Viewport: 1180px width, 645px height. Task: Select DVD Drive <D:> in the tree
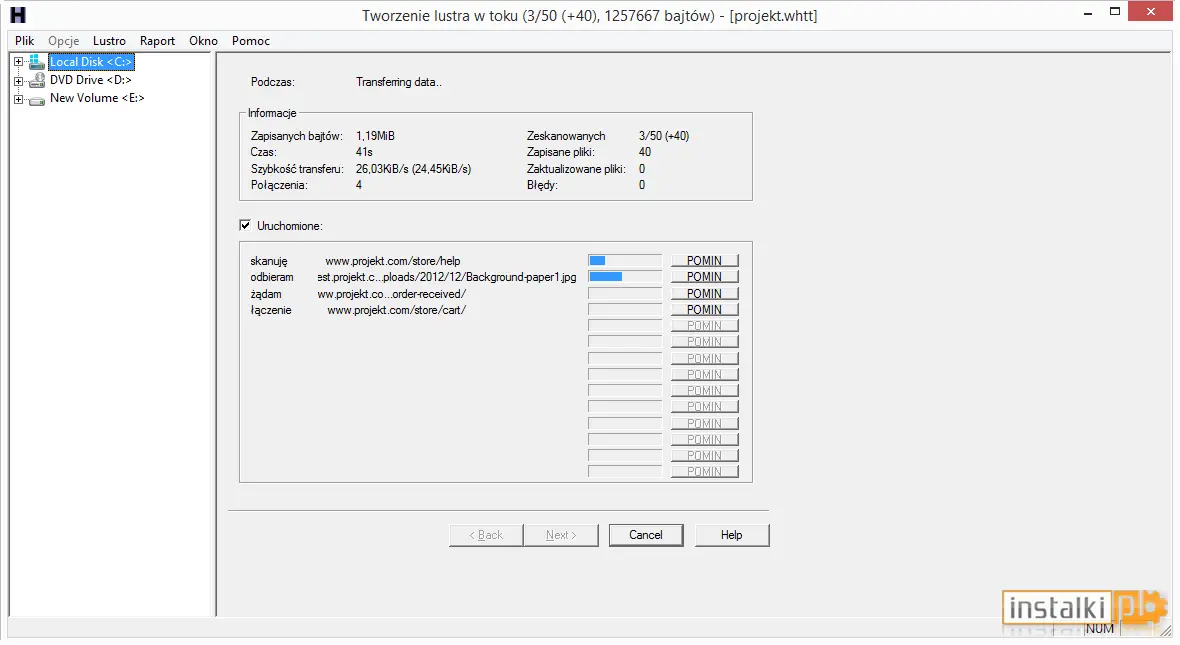90,80
